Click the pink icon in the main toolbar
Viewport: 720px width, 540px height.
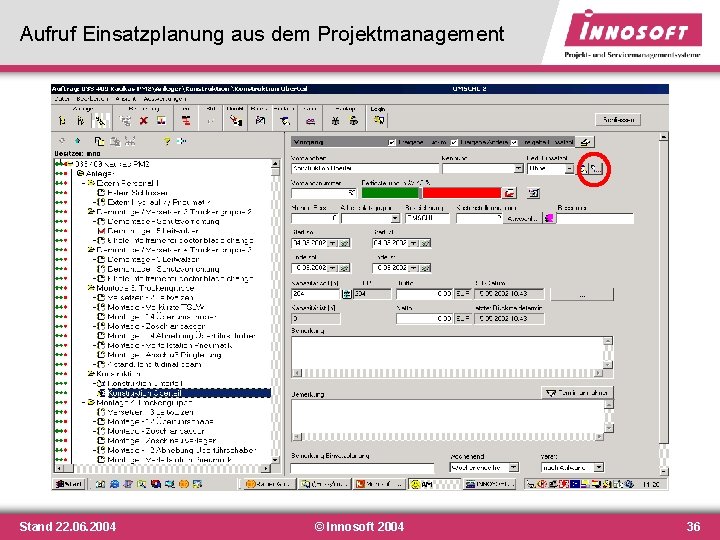310,121
